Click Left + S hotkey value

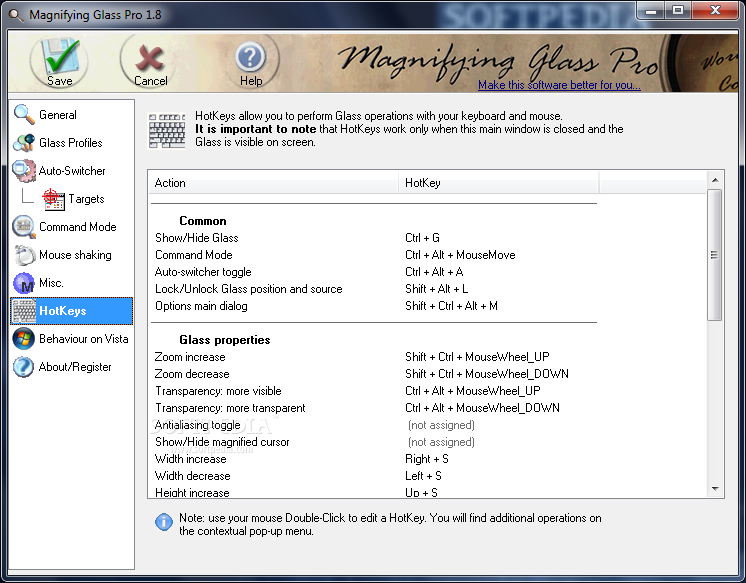[423, 476]
